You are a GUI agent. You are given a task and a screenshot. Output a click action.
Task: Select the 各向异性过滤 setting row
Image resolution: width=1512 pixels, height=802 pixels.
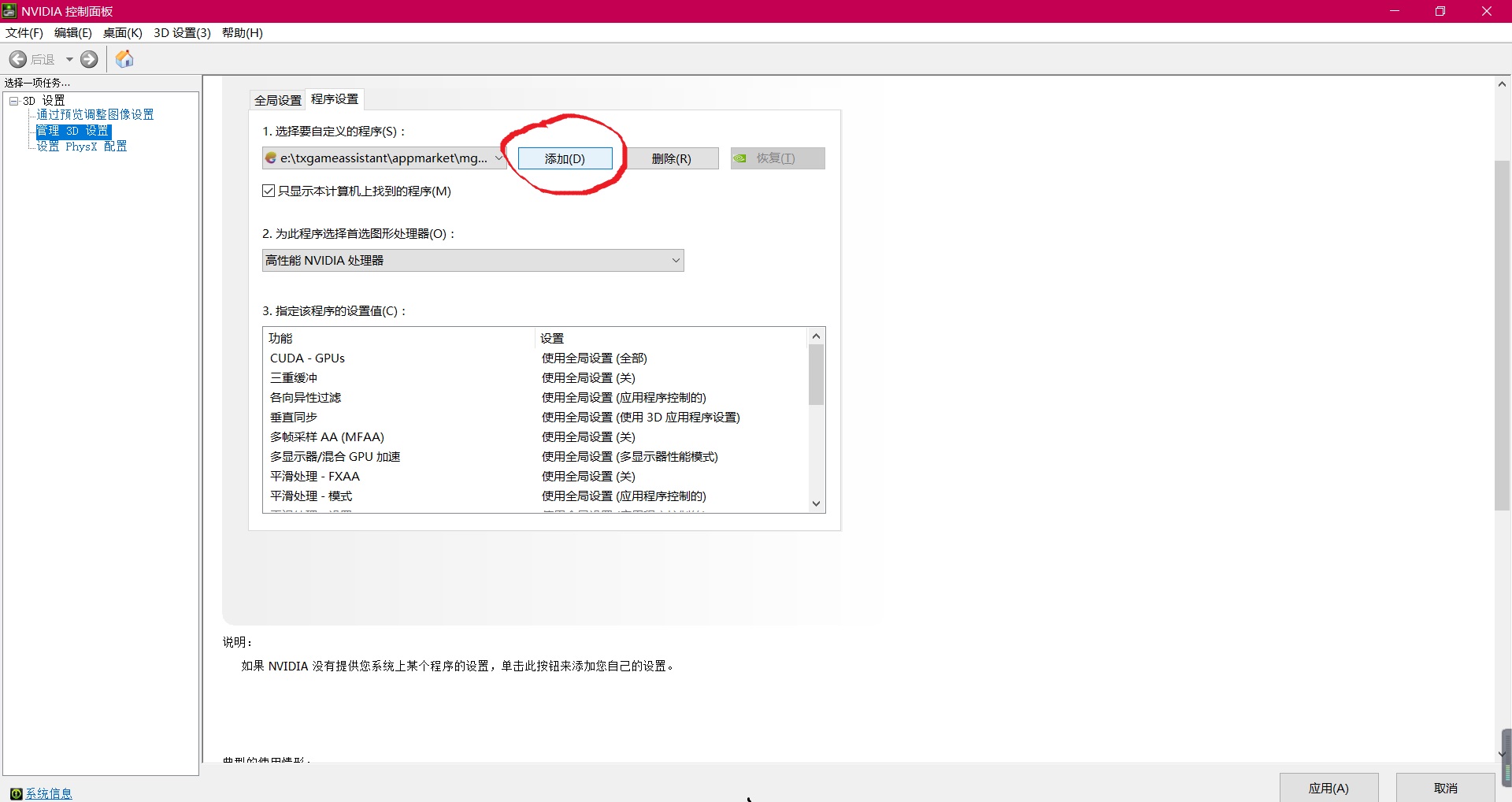535,398
